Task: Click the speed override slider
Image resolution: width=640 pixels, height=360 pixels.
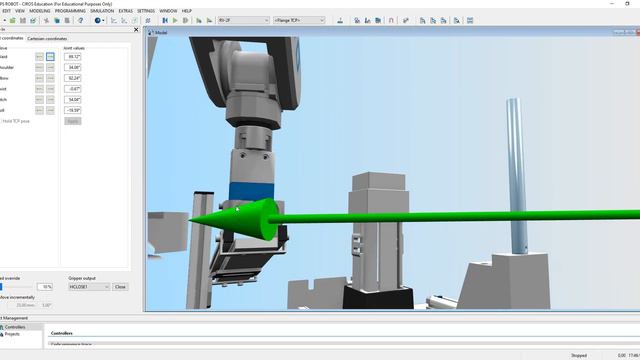Action: coord(16,287)
